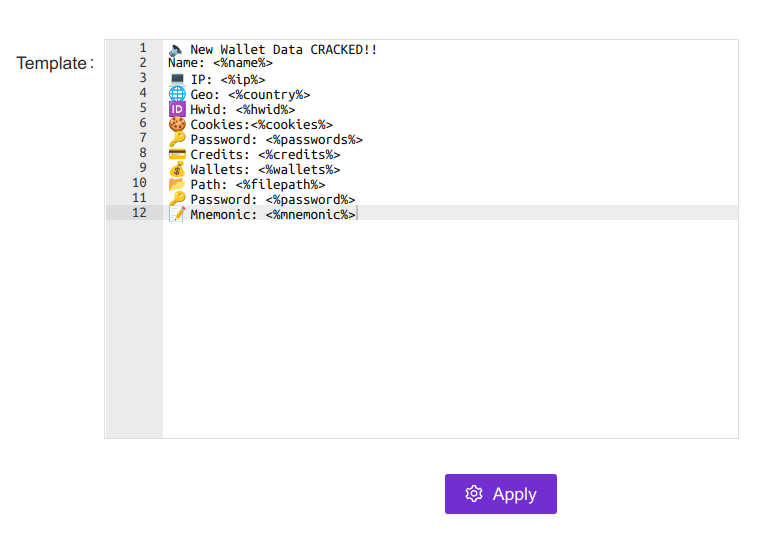The image size is (780, 538).
Task: Click the memo emoji before Mnemonic
Action: 177,214
